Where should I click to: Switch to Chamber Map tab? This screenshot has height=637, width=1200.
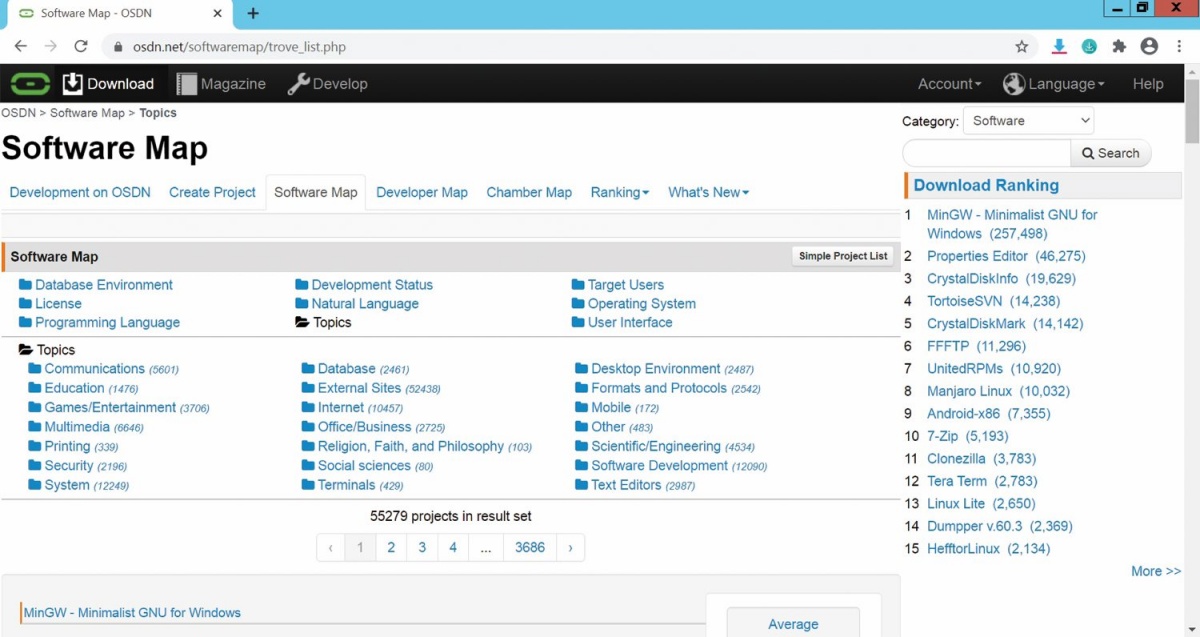pos(529,192)
